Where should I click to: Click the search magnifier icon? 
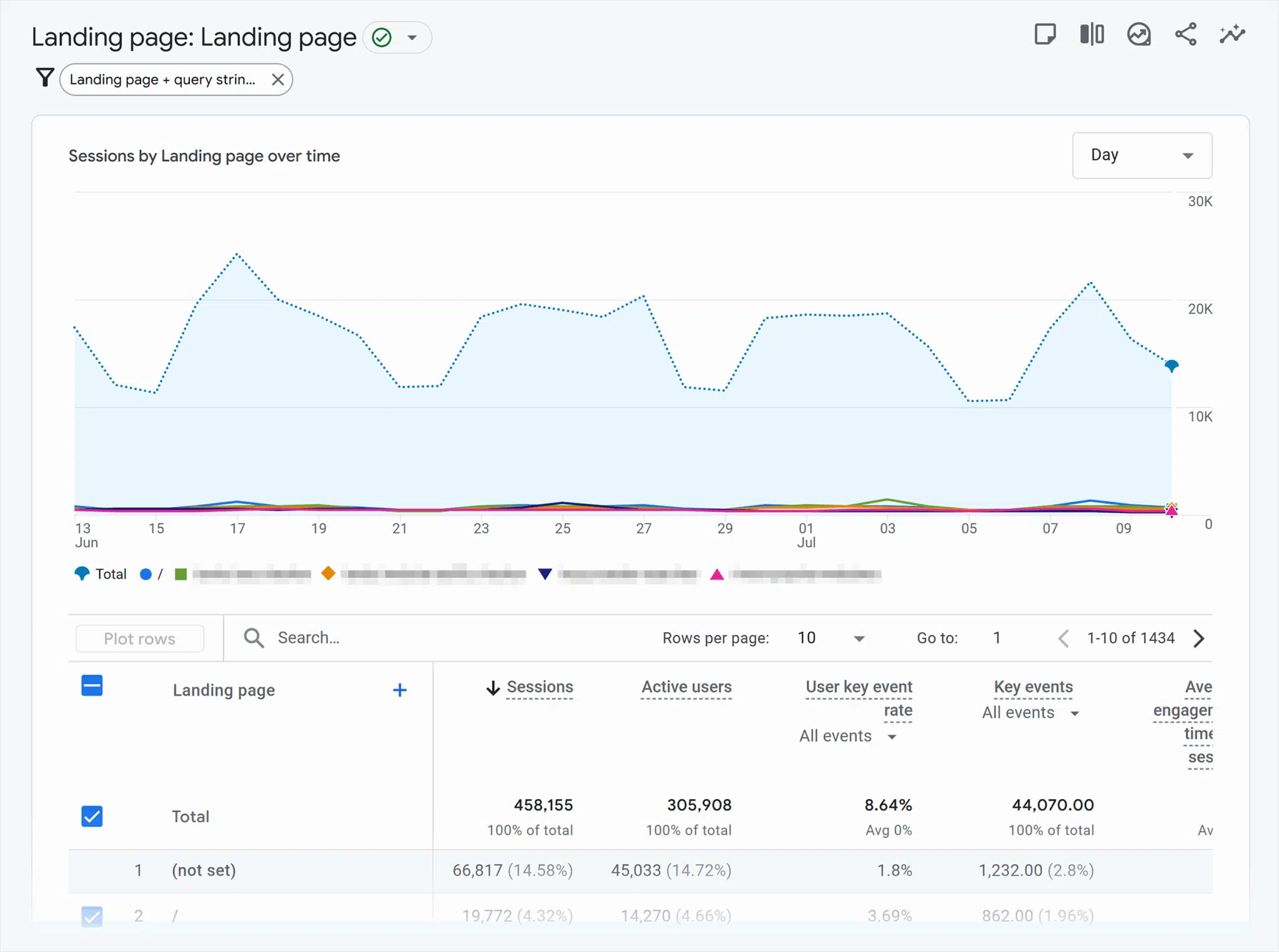pyautogui.click(x=254, y=637)
